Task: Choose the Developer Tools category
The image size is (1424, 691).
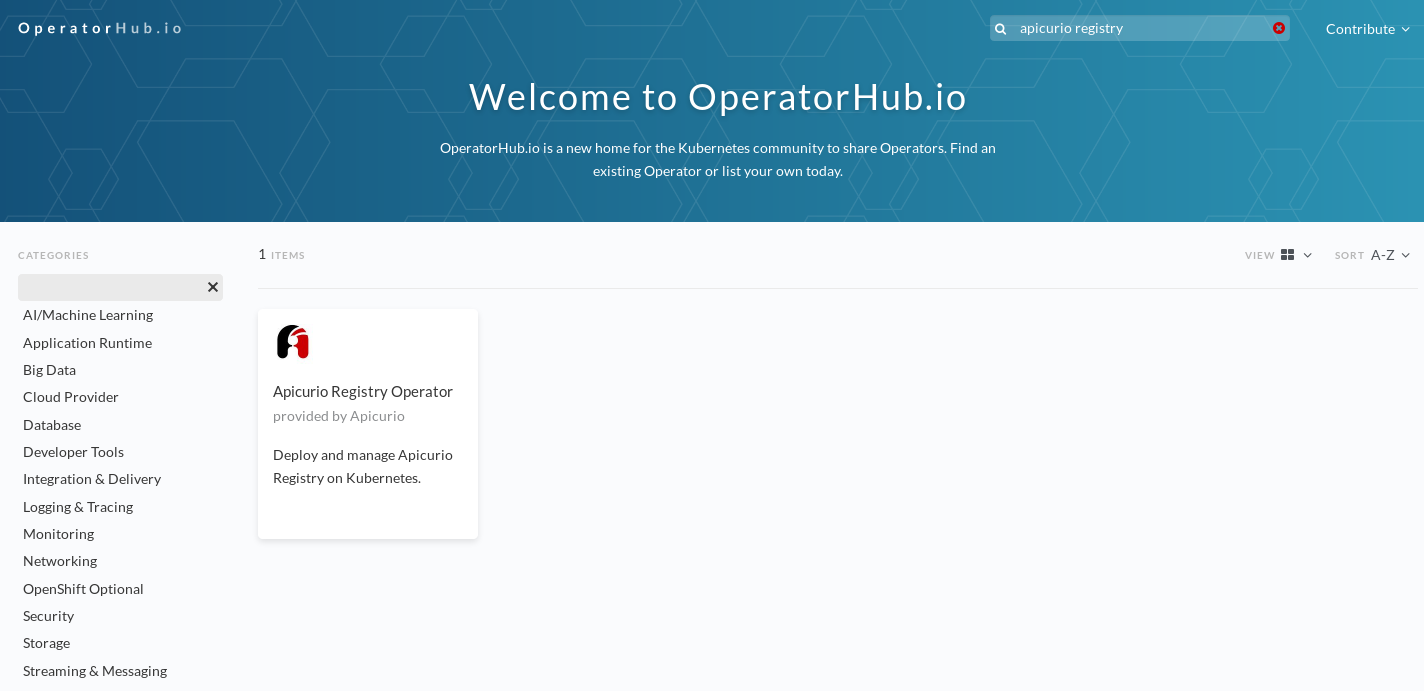Action: 73,451
